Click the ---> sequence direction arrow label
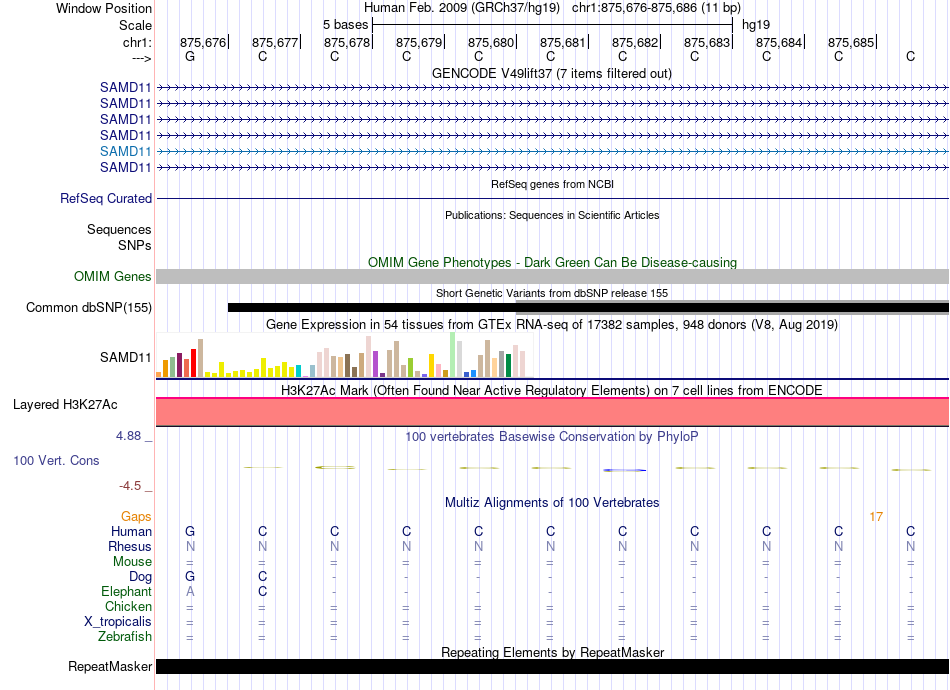 coord(141,58)
